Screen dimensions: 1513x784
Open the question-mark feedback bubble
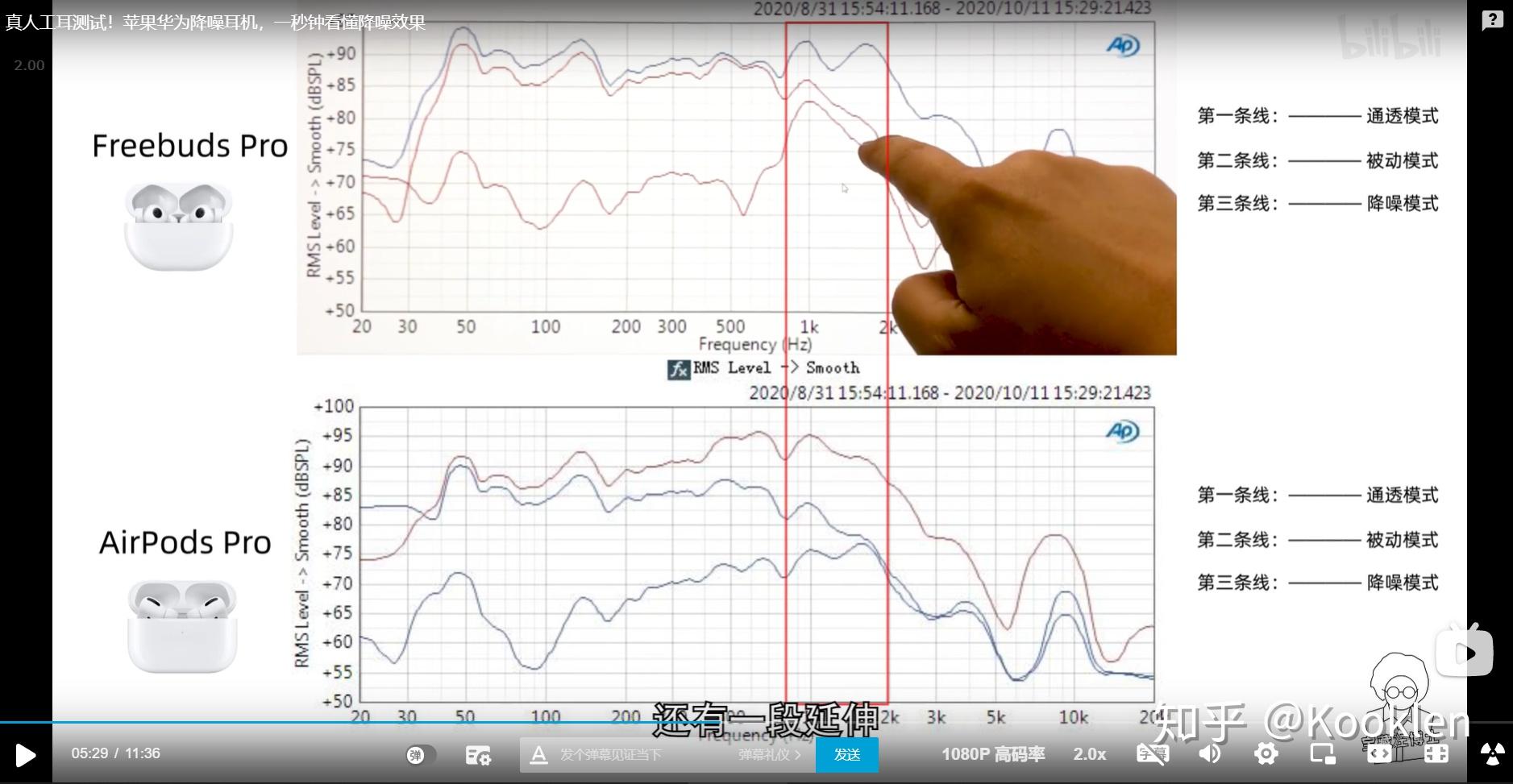click(1492, 20)
